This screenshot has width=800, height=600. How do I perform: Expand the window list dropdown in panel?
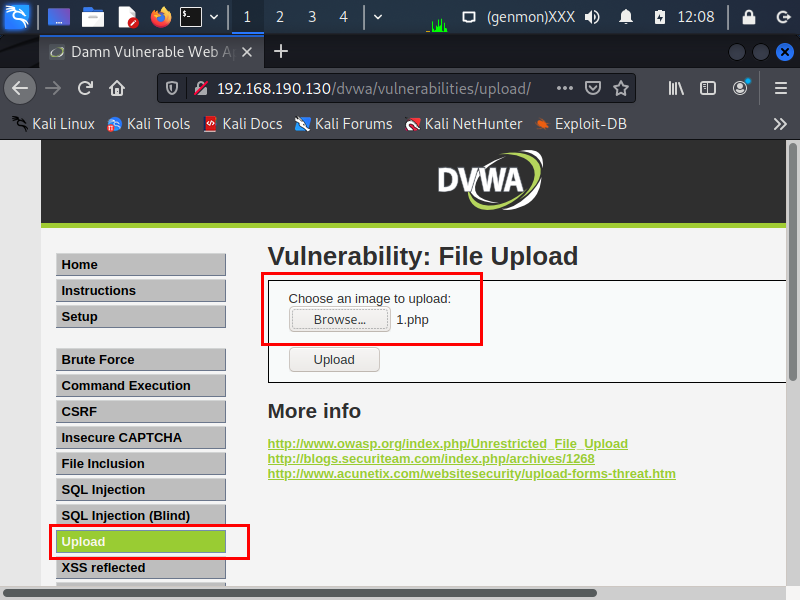pos(378,17)
